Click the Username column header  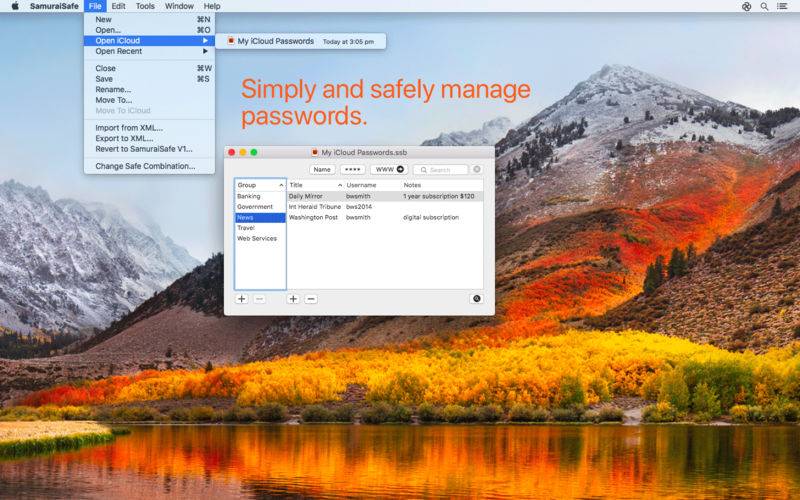pos(372,185)
